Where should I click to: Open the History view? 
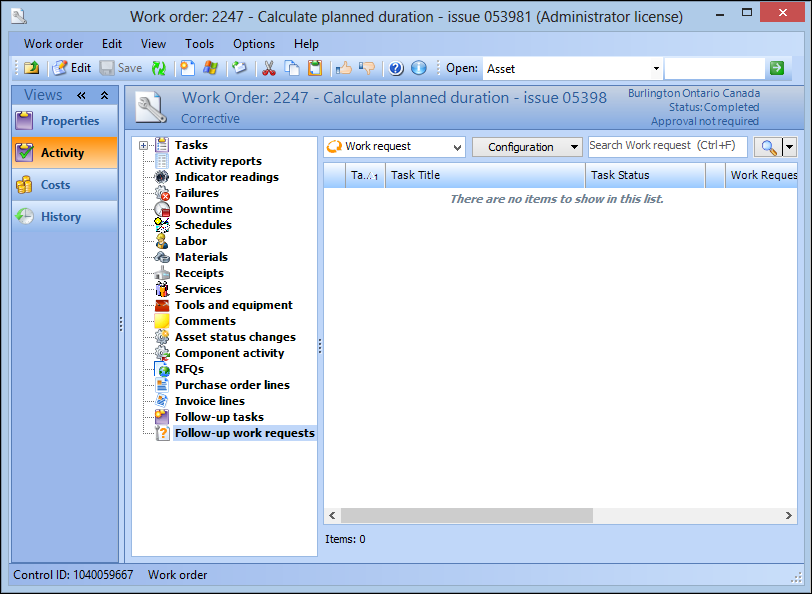pyautogui.click(x=65, y=217)
